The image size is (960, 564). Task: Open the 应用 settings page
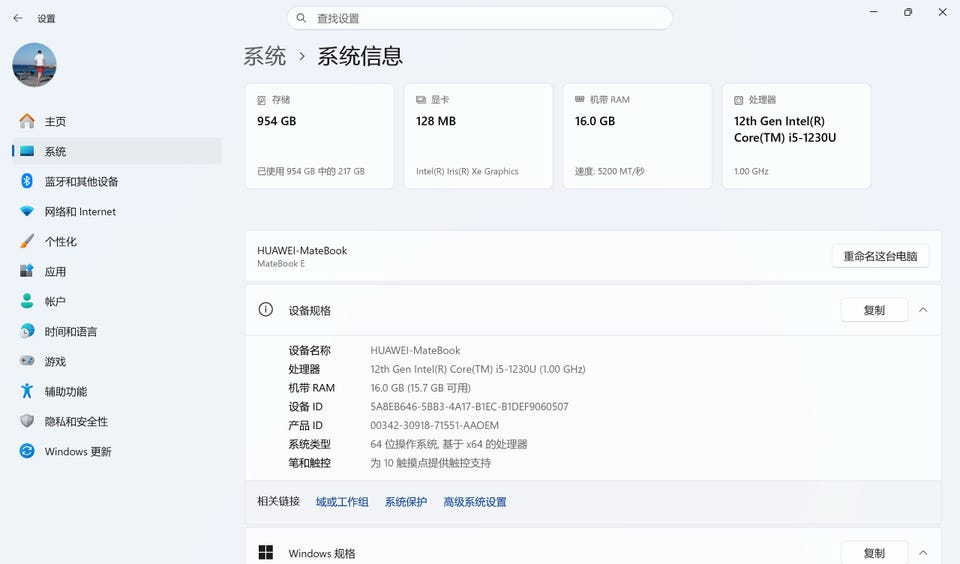[116, 271]
